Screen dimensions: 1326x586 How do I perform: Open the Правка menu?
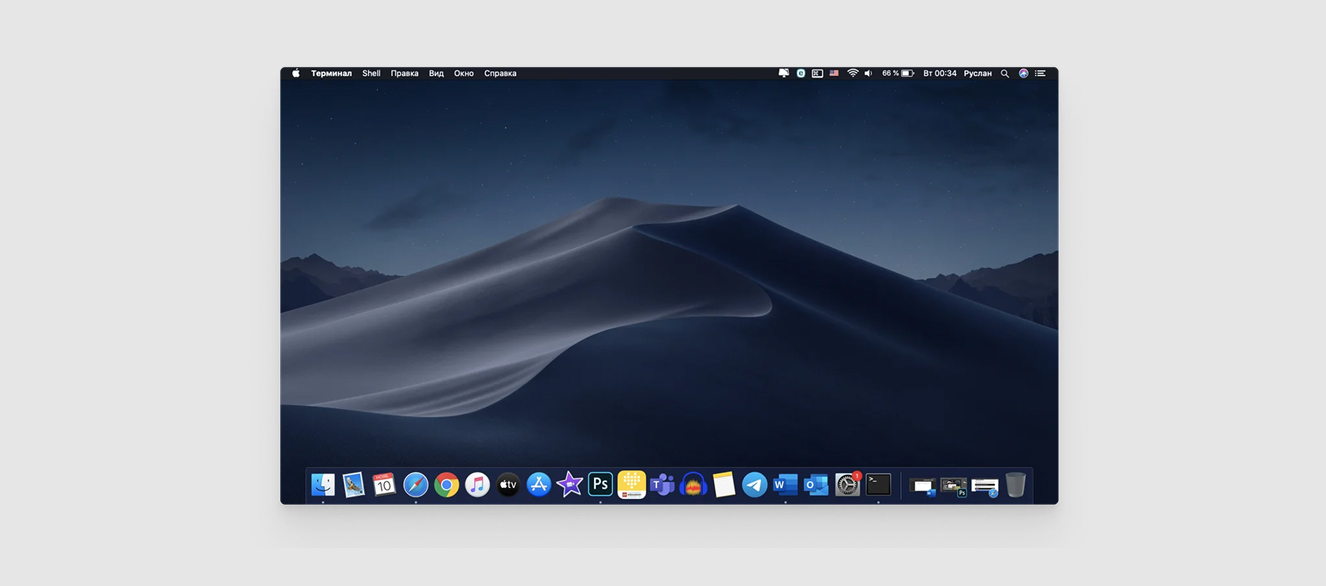(x=404, y=73)
